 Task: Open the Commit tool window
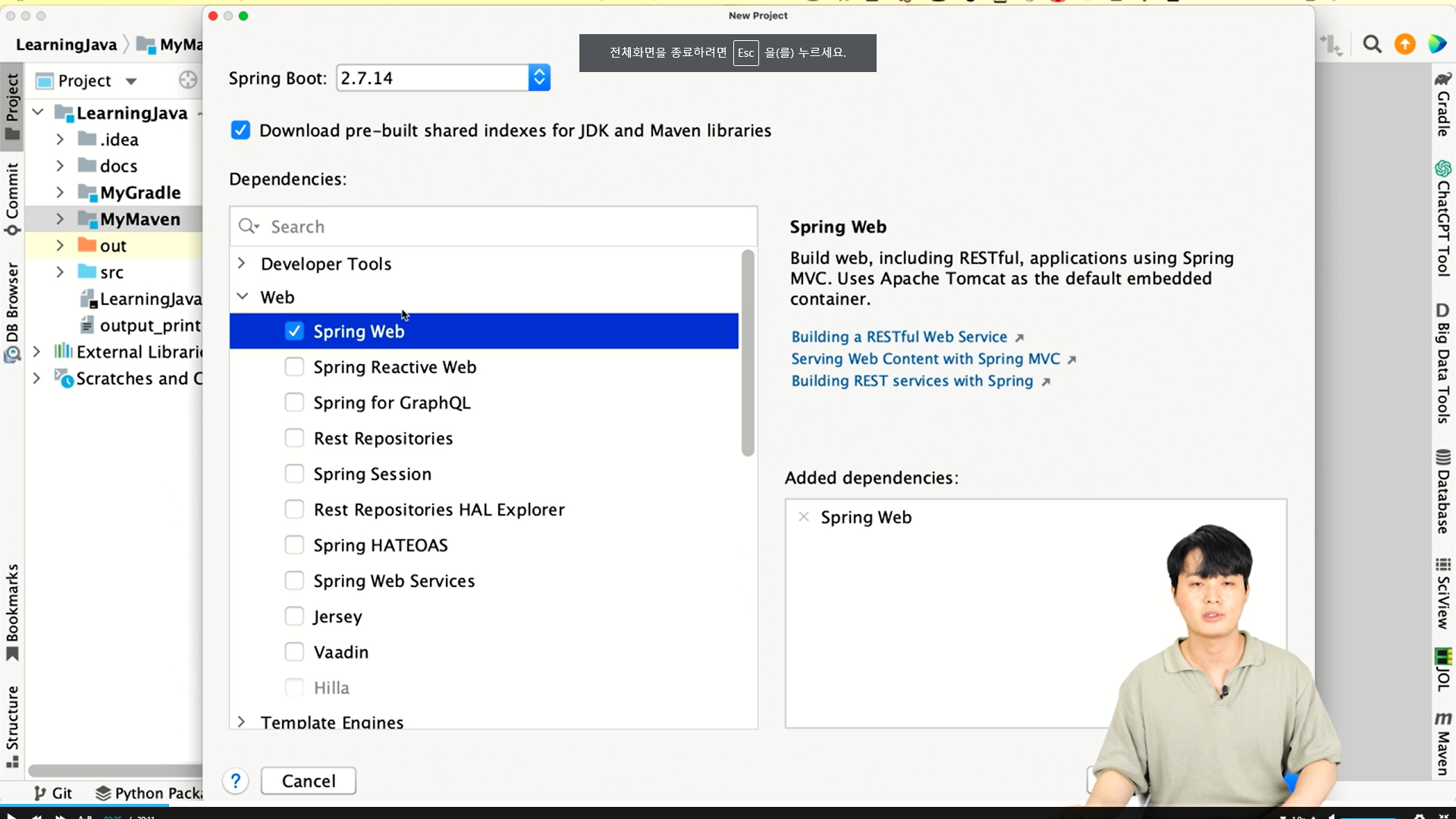[x=12, y=199]
